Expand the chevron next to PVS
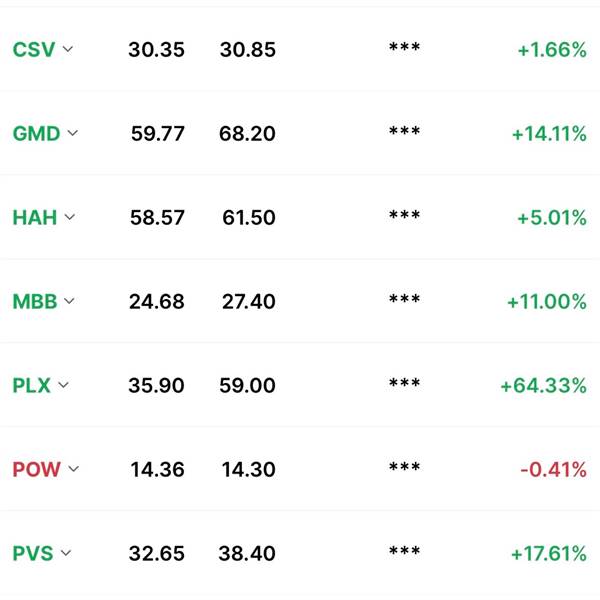600x600 pixels. click(66, 552)
